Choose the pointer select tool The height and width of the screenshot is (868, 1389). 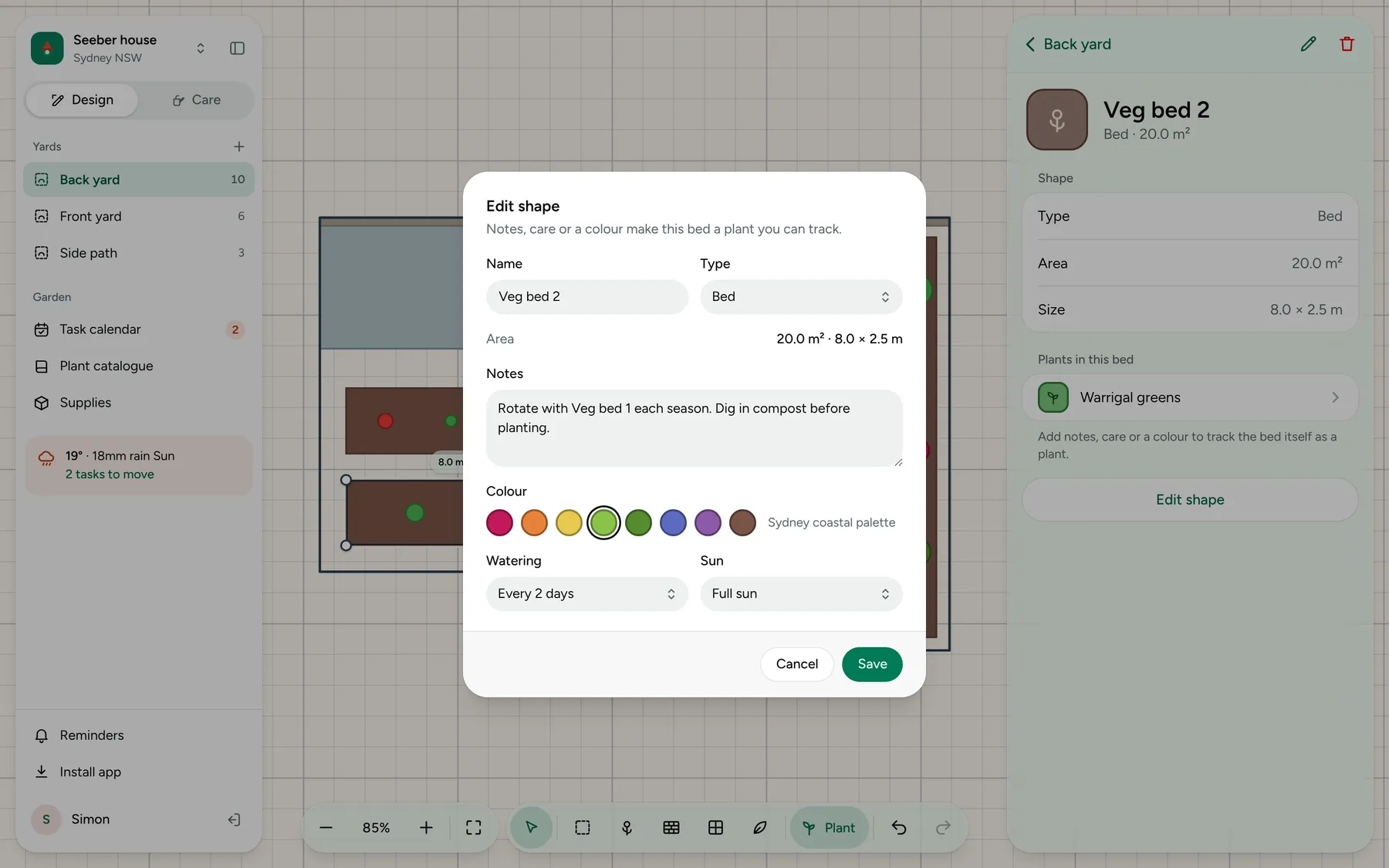(x=531, y=827)
